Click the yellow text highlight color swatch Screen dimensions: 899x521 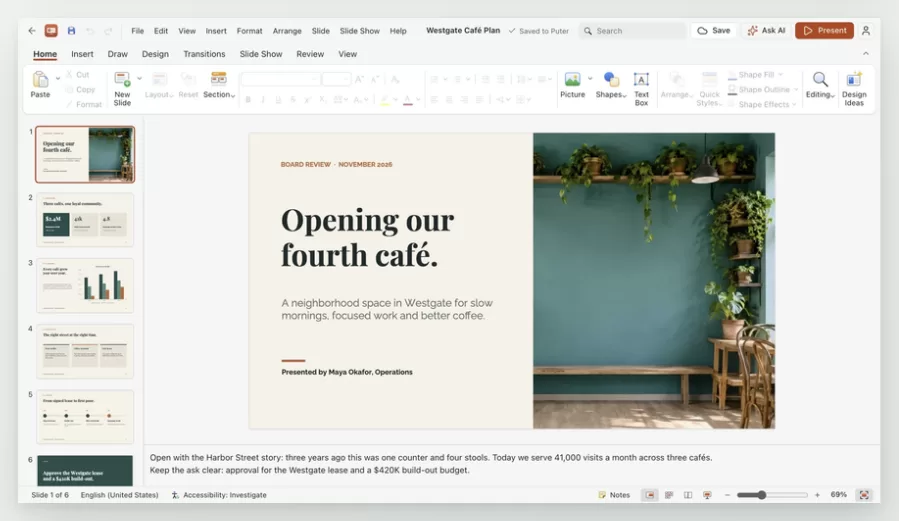pos(385,100)
